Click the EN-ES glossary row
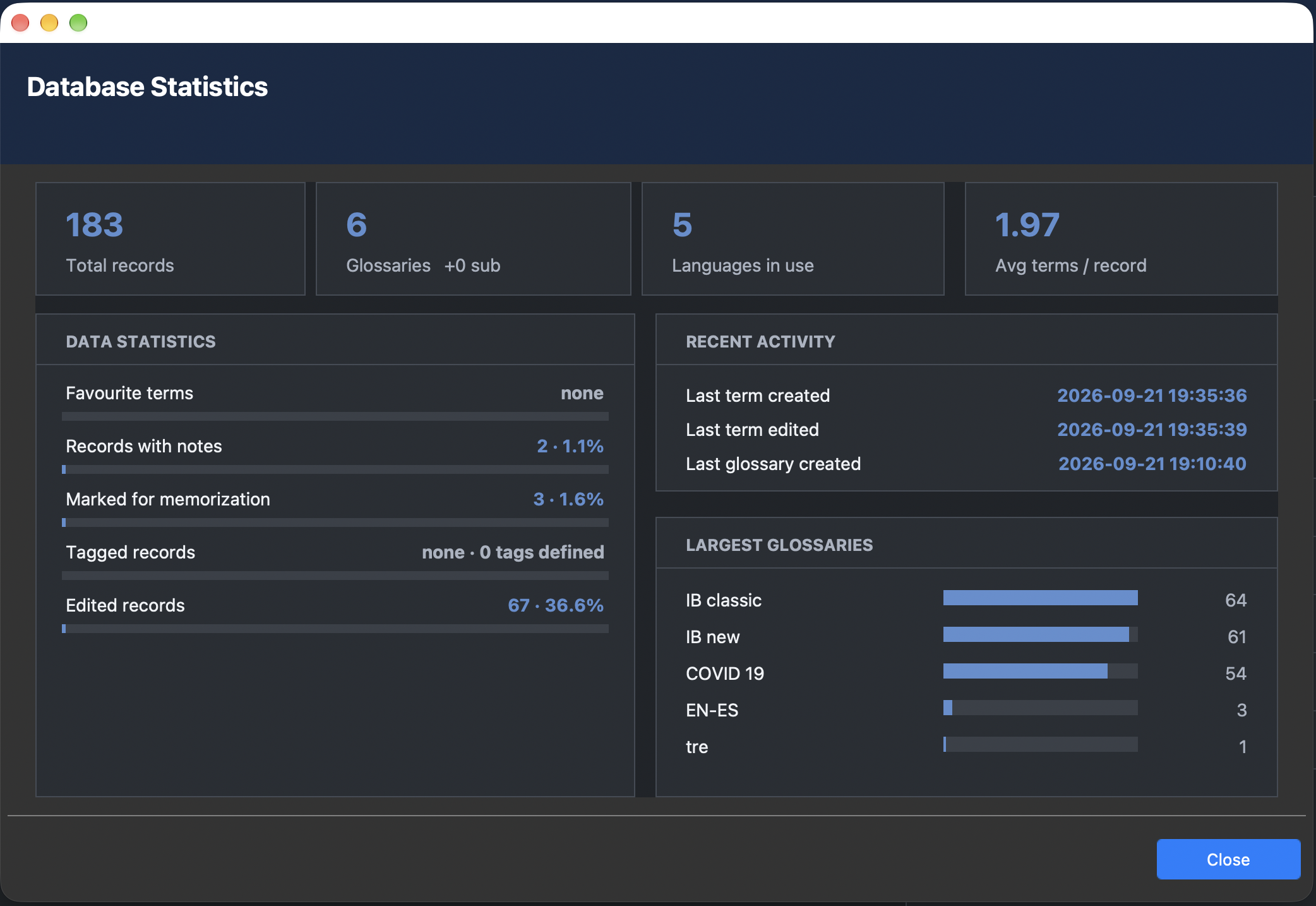The width and height of the screenshot is (1316, 906). point(966,710)
